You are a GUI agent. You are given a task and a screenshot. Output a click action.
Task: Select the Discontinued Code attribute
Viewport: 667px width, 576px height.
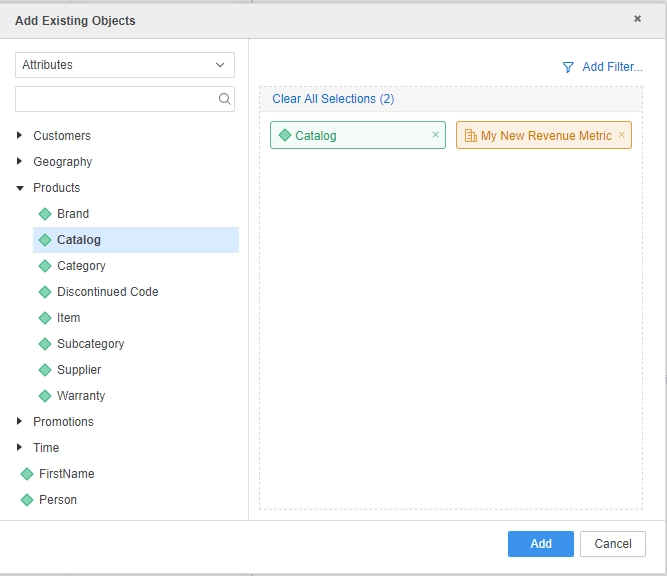(x=107, y=292)
